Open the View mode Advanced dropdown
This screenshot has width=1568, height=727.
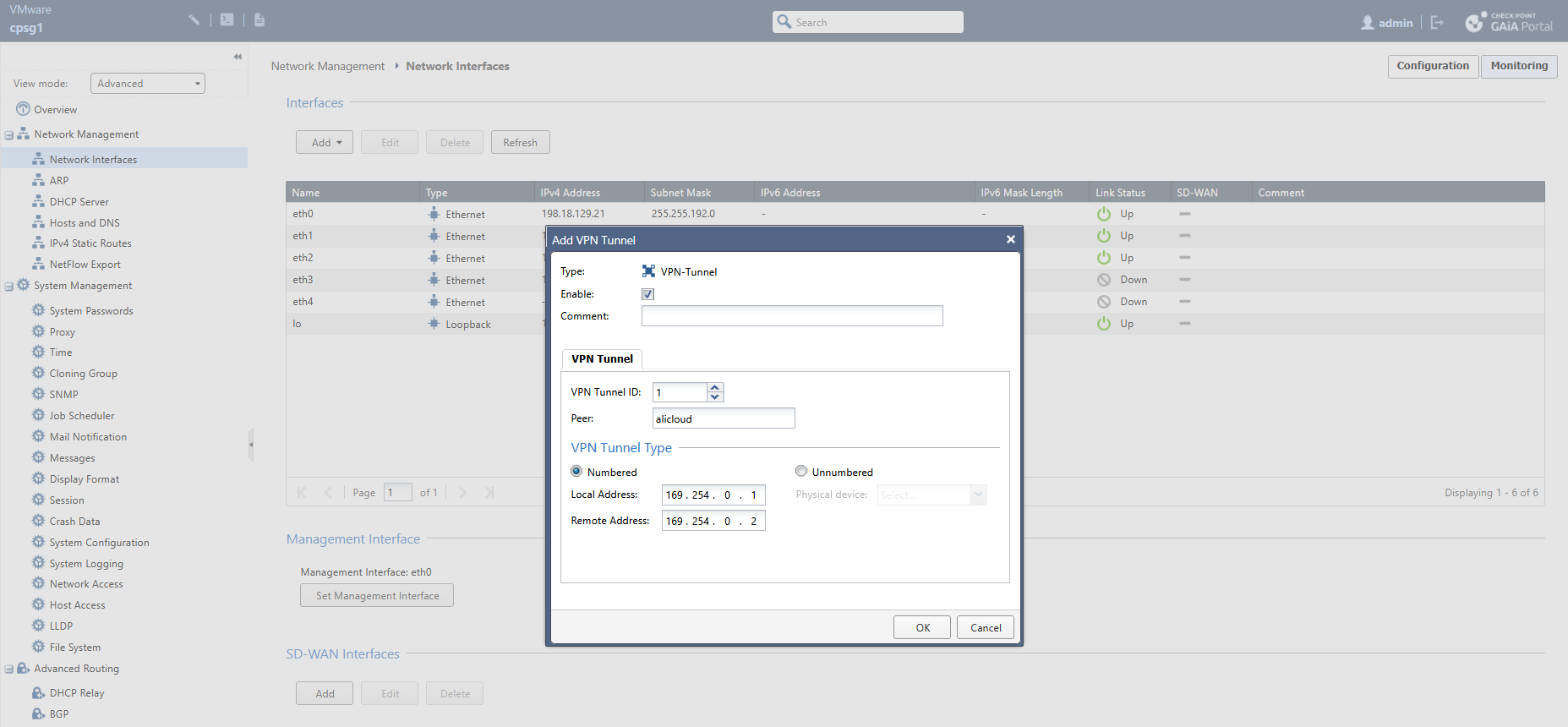(148, 84)
